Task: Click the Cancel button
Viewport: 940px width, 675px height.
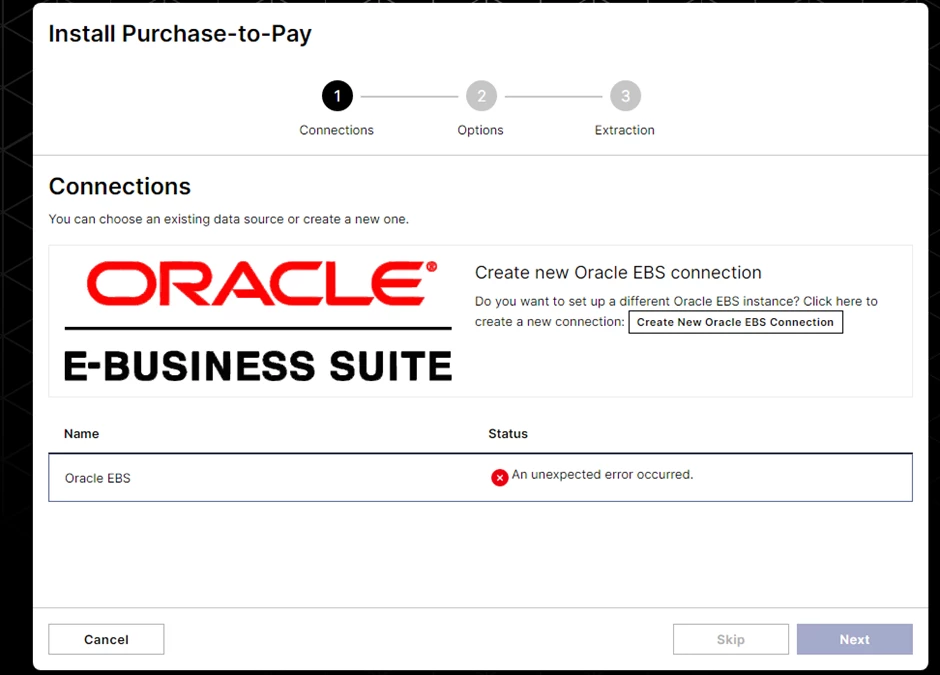Action: pos(106,639)
